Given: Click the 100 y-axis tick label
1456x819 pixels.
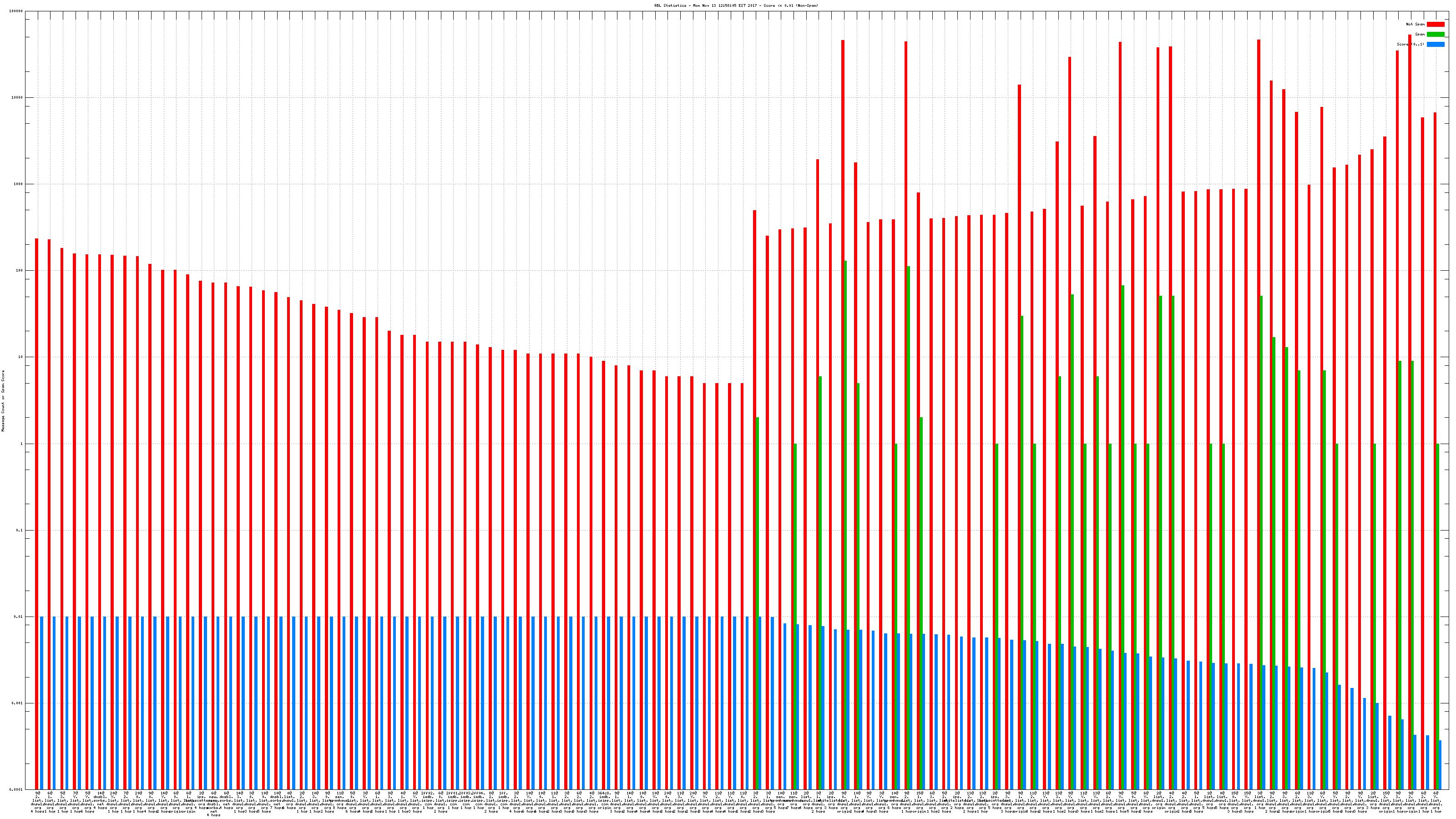Looking at the screenshot, I should pos(20,271).
